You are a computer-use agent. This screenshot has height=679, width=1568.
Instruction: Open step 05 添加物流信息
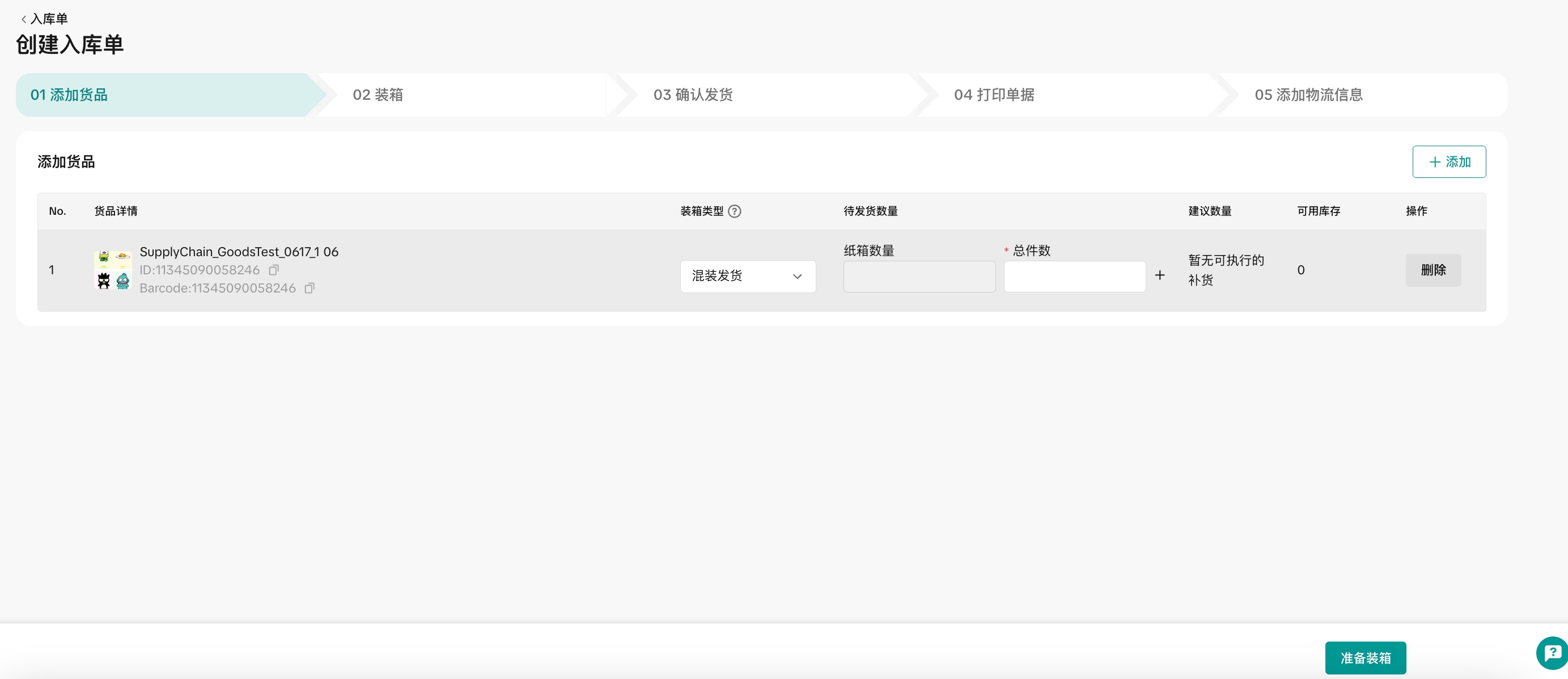point(1308,95)
